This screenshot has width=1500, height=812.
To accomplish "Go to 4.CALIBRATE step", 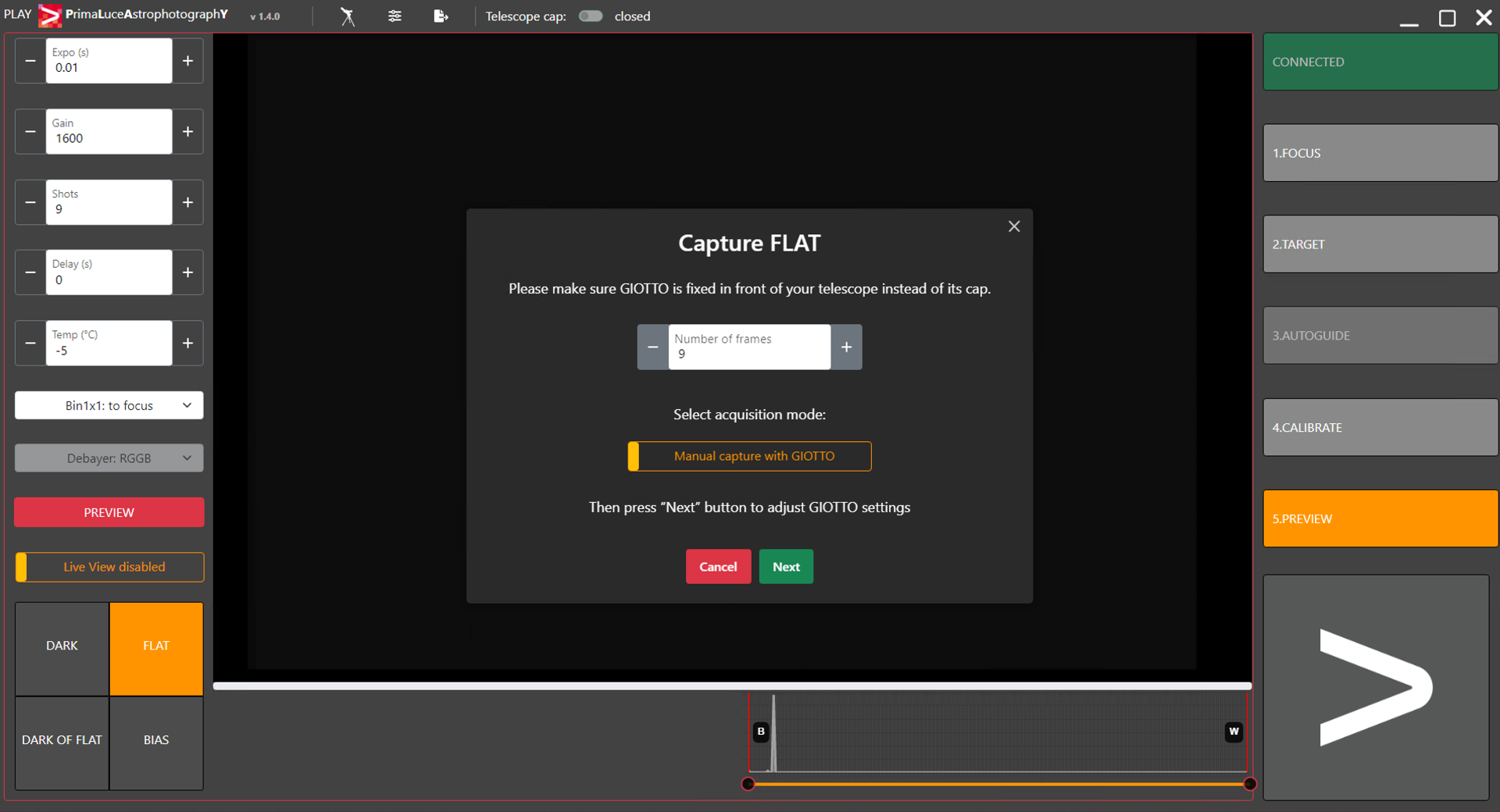I will 1380,428.
